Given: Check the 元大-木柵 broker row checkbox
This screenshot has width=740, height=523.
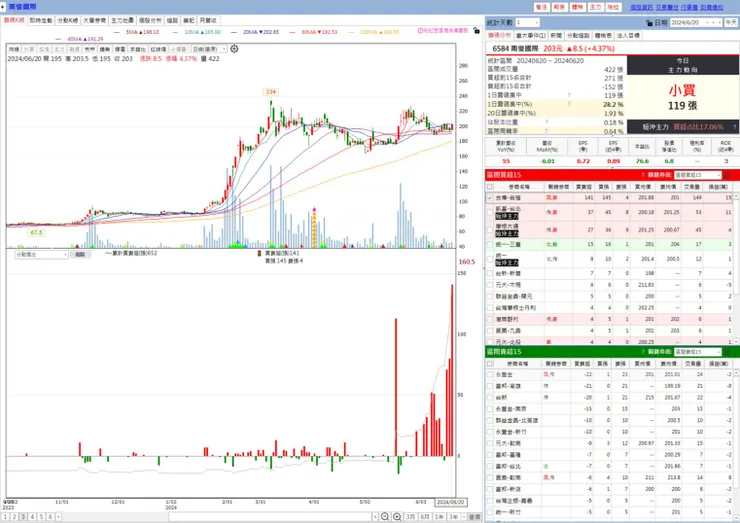Looking at the screenshot, I should (490, 285).
